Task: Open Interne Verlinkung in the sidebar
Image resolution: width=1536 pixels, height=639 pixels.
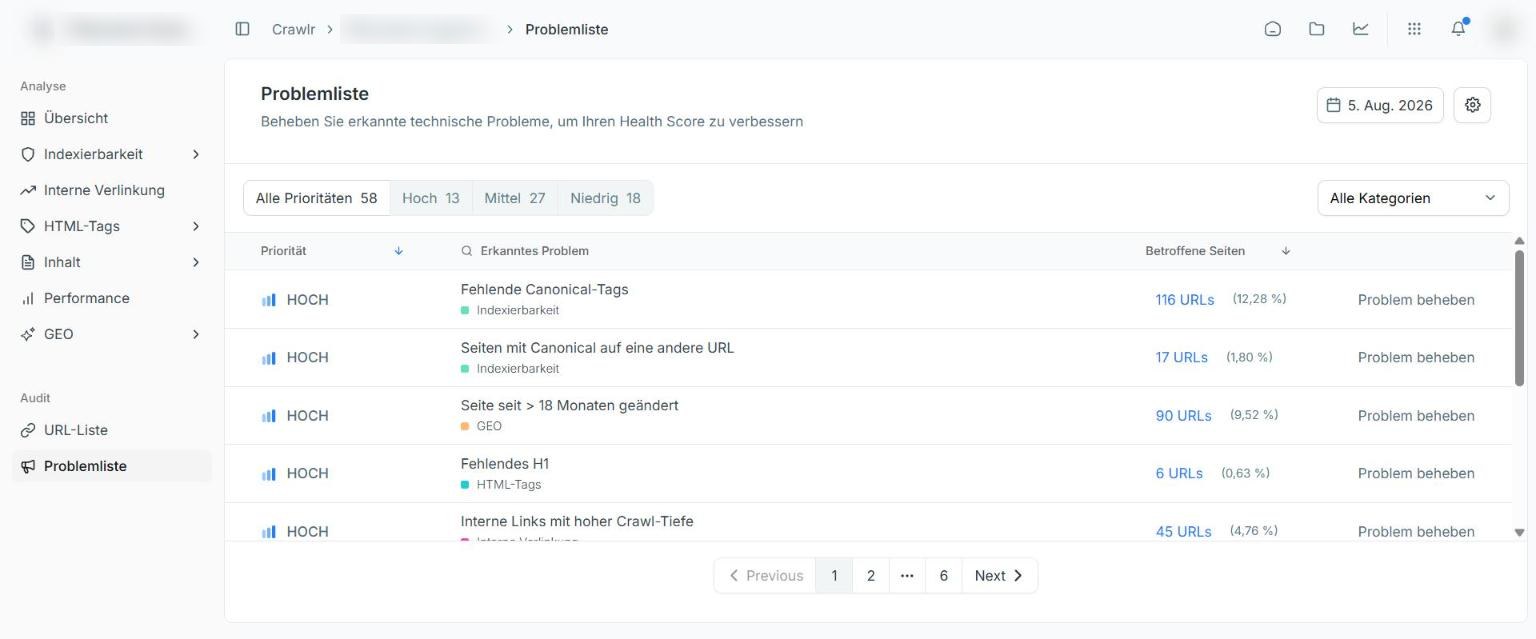Action: click(112, 190)
